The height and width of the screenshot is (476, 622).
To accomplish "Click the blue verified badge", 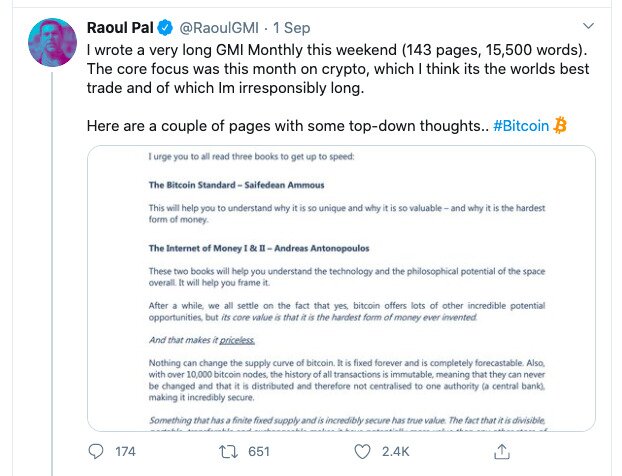I will click(x=165, y=28).
